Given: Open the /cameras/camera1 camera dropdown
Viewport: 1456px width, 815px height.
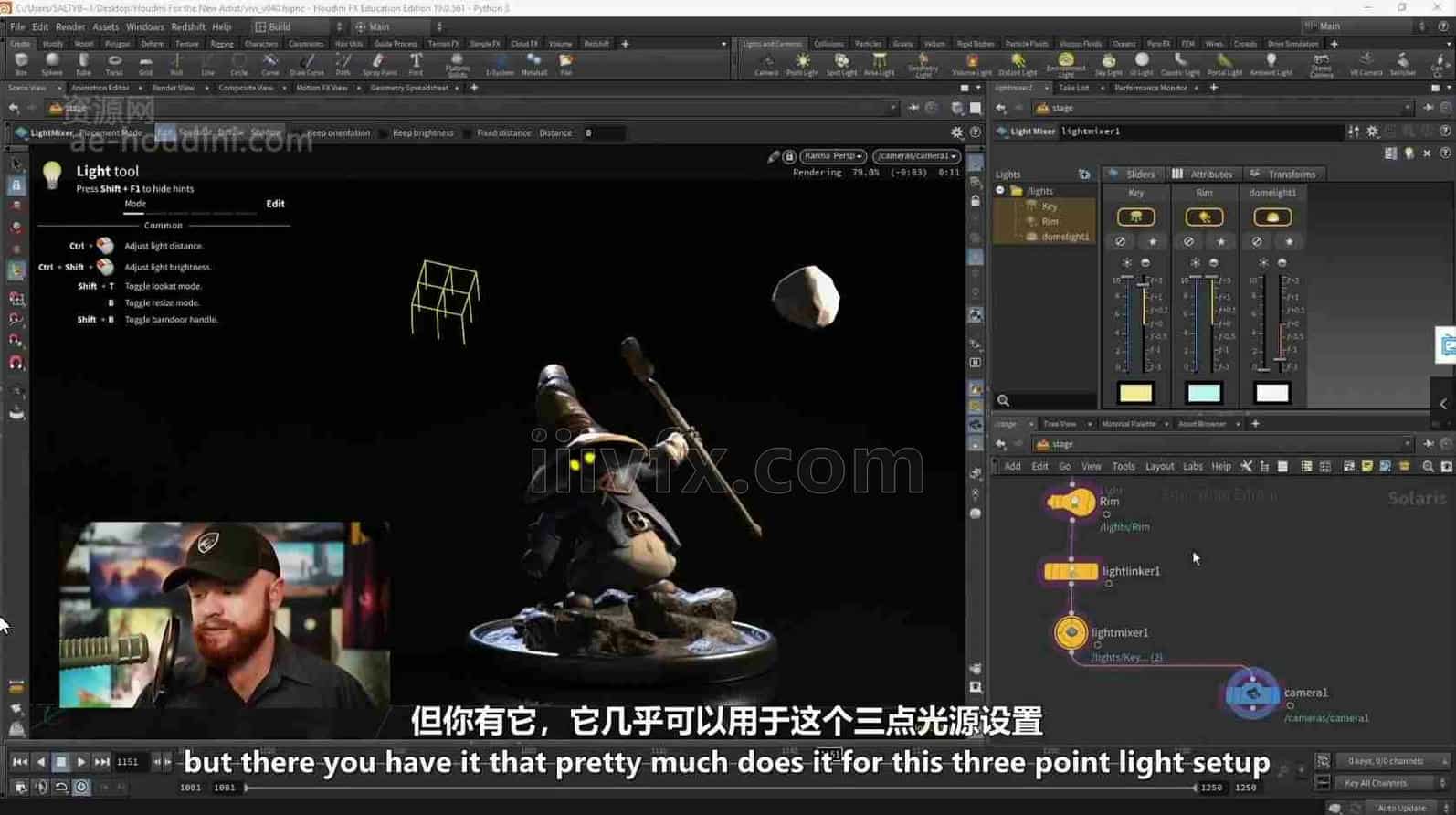Looking at the screenshot, I should click(x=916, y=156).
